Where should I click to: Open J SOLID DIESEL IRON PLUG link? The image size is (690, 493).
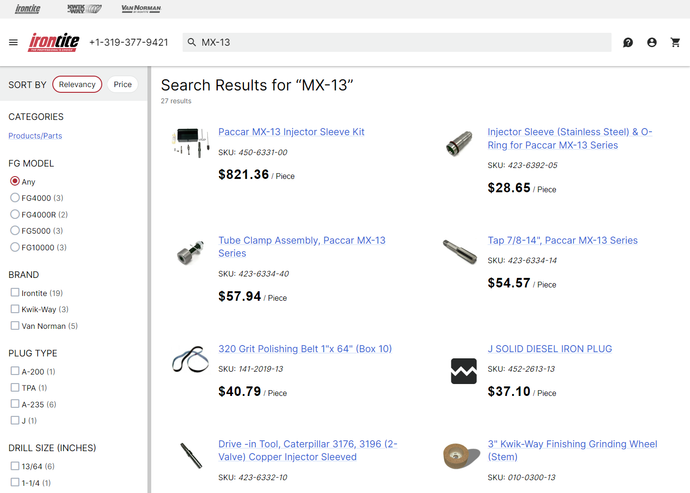pos(550,349)
